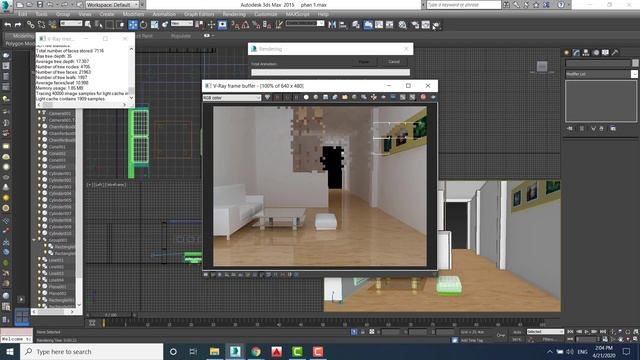
Task: Click the Type here to search taskbar box
Action: point(91,351)
